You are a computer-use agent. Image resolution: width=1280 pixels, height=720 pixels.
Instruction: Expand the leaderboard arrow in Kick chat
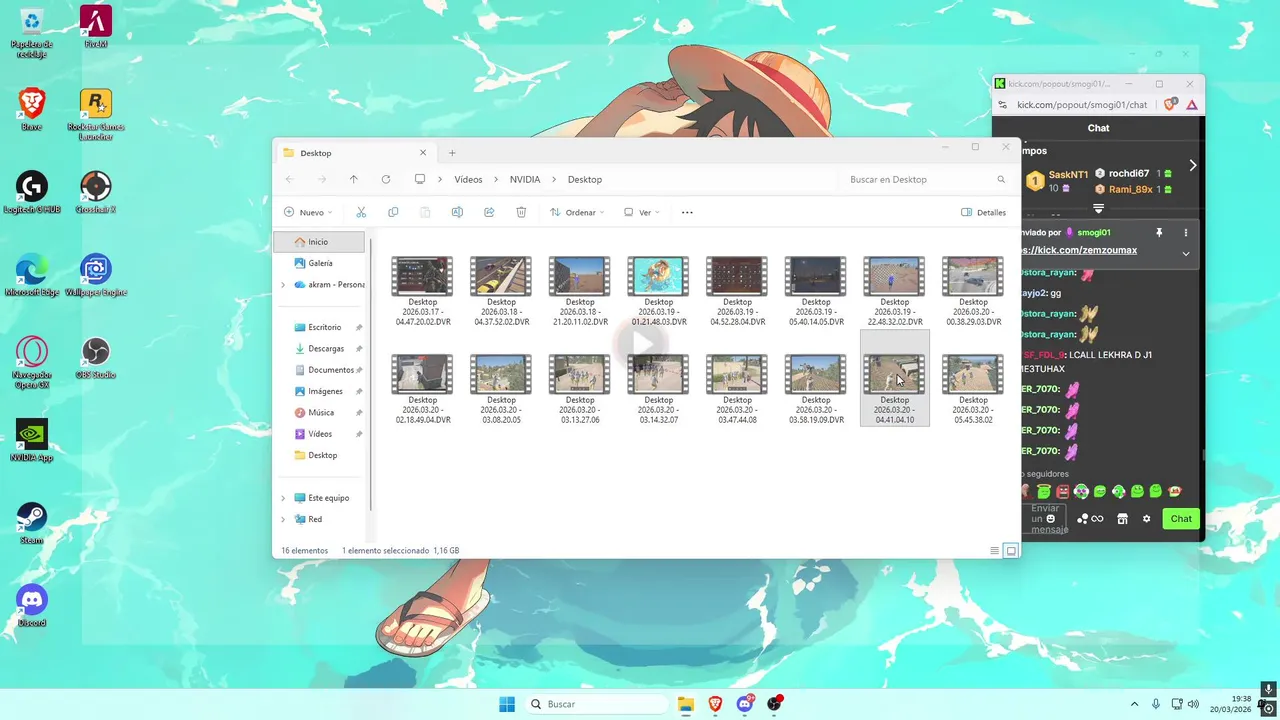pyautogui.click(x=1192, y=165)
